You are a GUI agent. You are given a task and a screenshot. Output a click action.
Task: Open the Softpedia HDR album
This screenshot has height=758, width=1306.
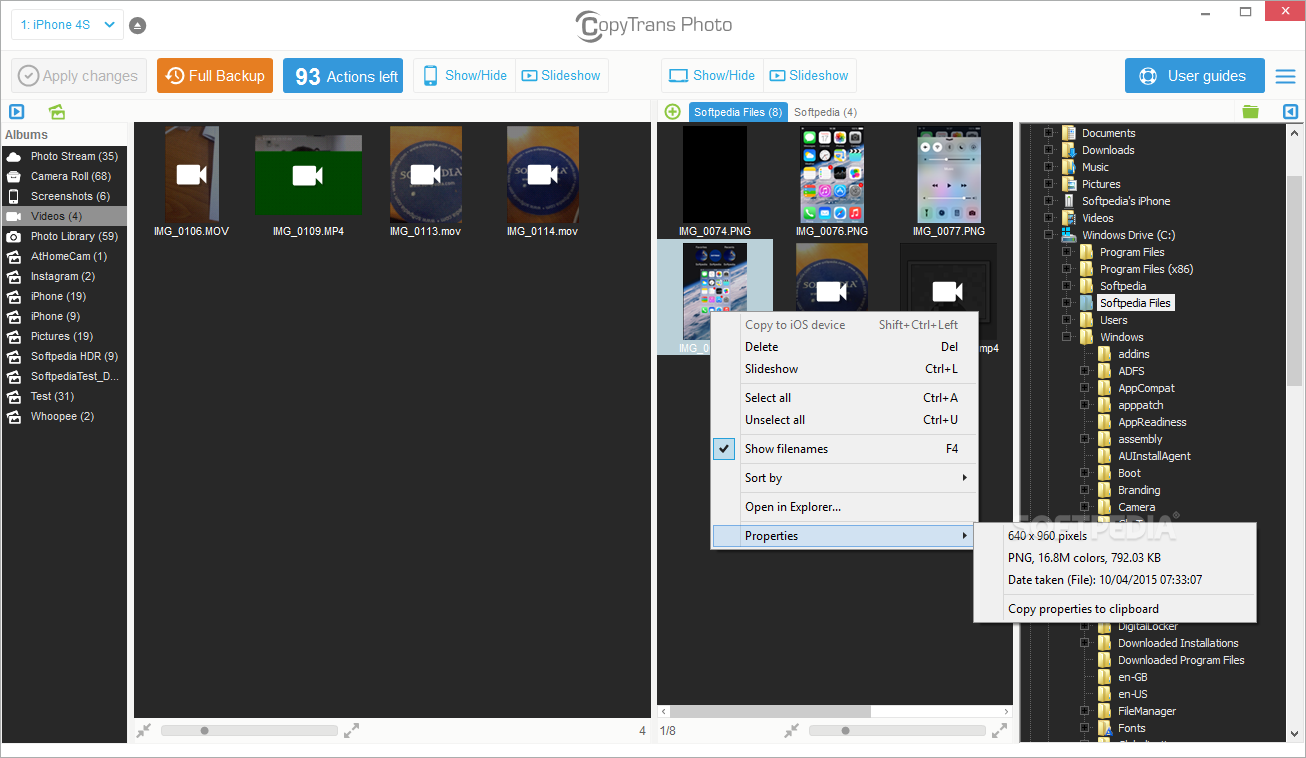pyautogui.click(x=64, y=356)
